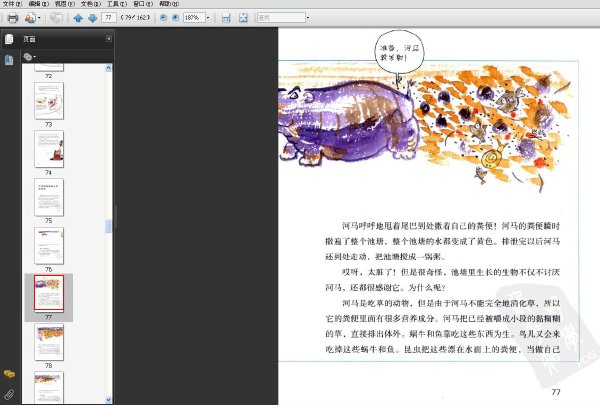Click the fit full page icon
Screen dimensions: 600x405
(243, 18)
